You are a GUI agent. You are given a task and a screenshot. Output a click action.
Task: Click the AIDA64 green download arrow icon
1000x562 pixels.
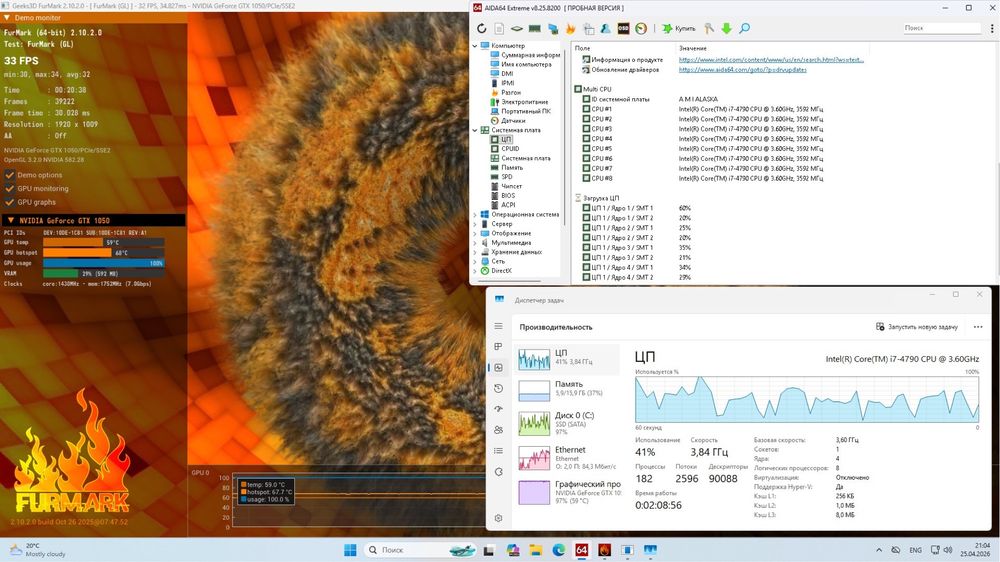click(x=726, y=28)
